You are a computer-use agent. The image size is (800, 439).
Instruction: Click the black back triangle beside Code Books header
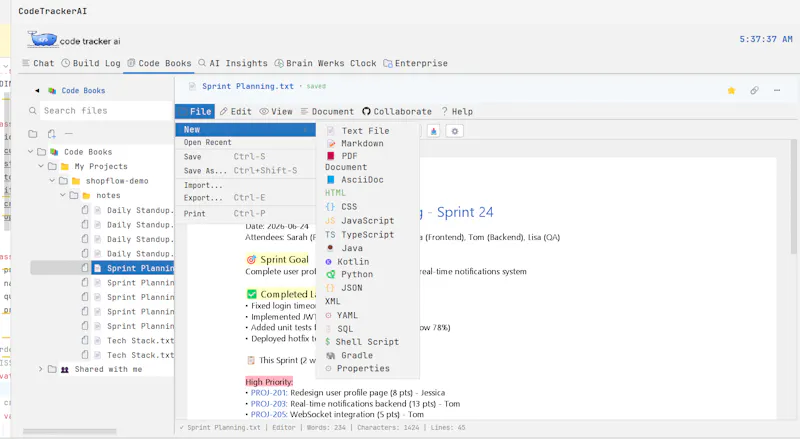point(37,90)
